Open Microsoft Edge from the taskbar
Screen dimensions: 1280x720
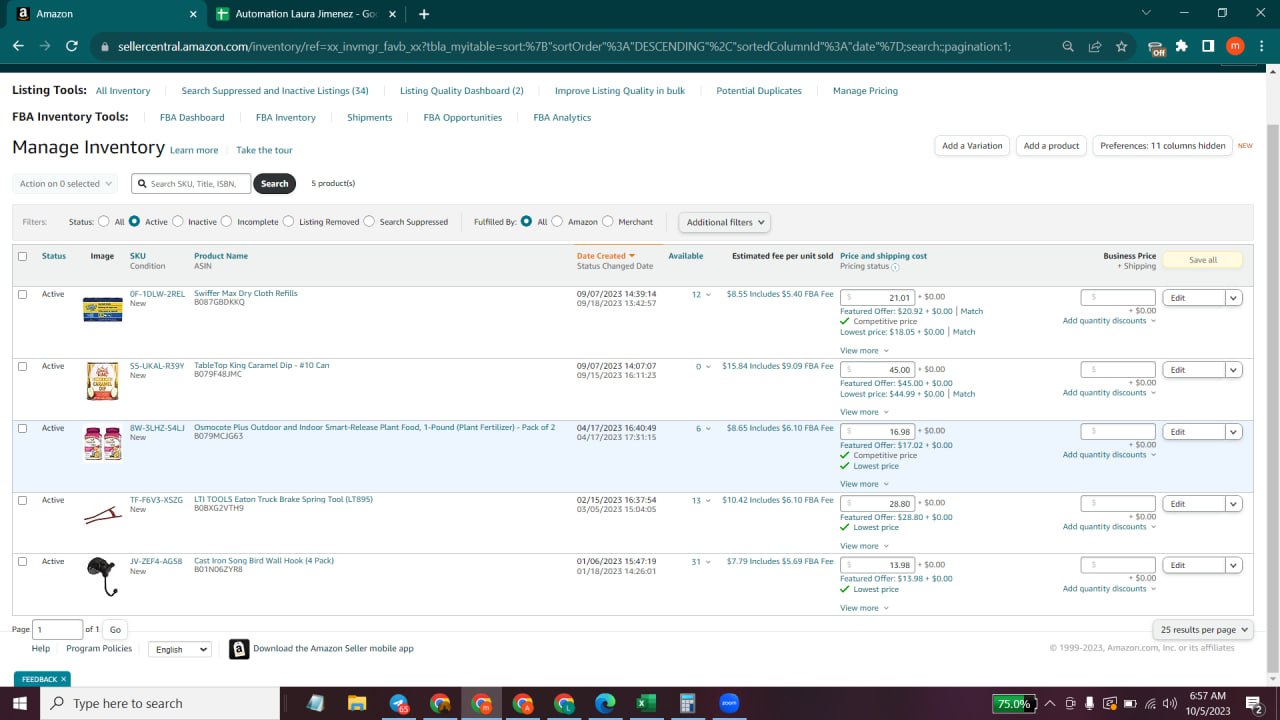[604, 703]
